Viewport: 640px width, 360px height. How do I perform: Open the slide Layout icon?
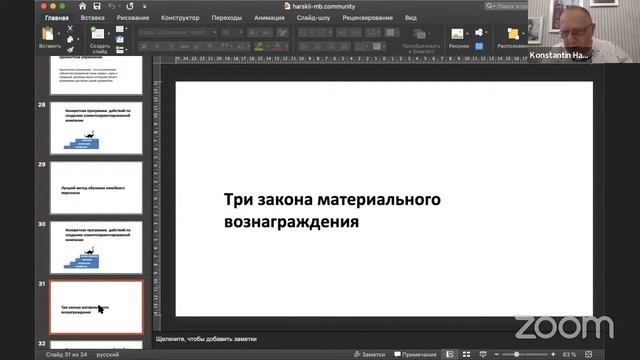point(120,29)
